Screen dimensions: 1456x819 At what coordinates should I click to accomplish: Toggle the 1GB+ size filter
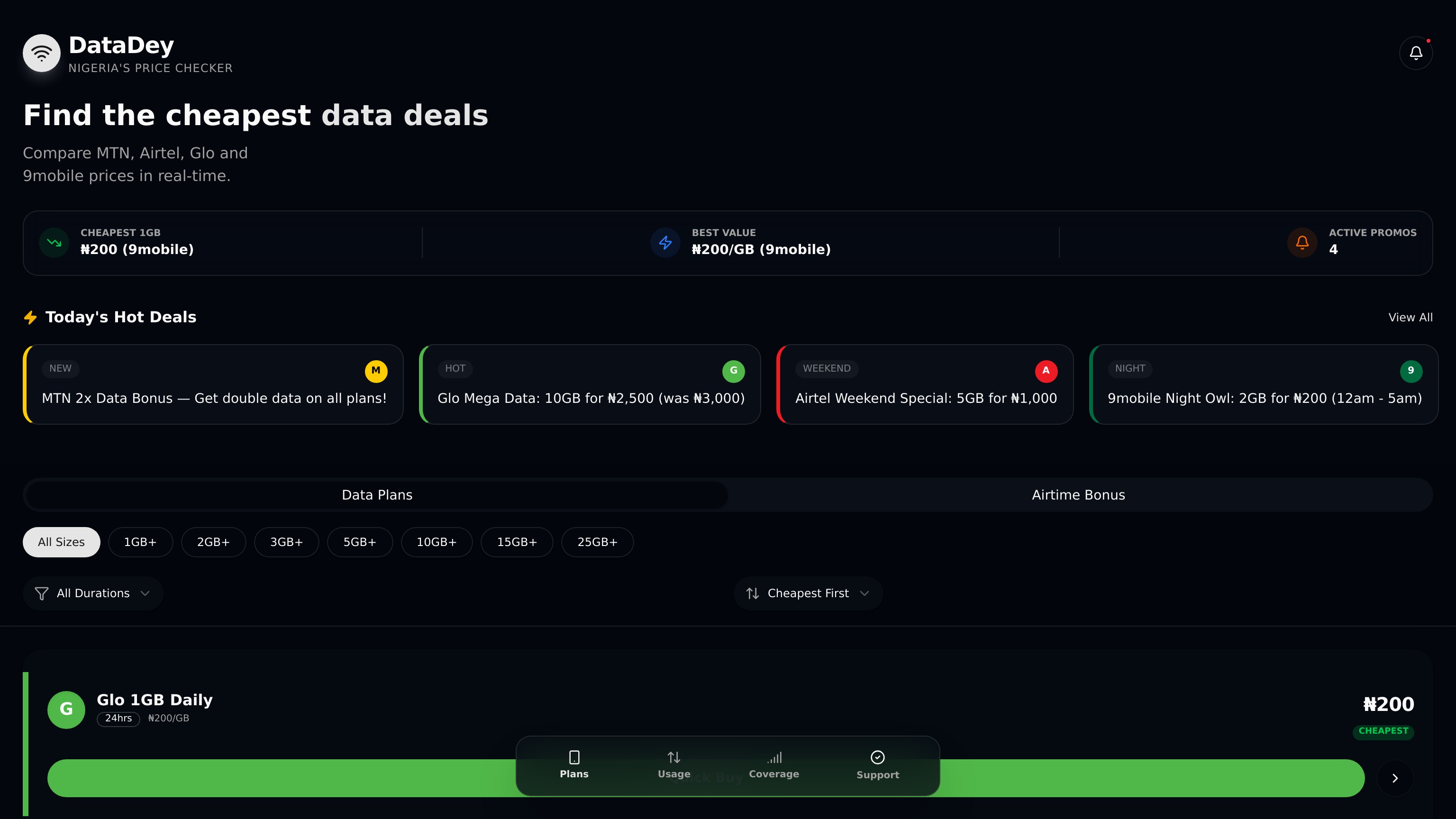[140, 542]
